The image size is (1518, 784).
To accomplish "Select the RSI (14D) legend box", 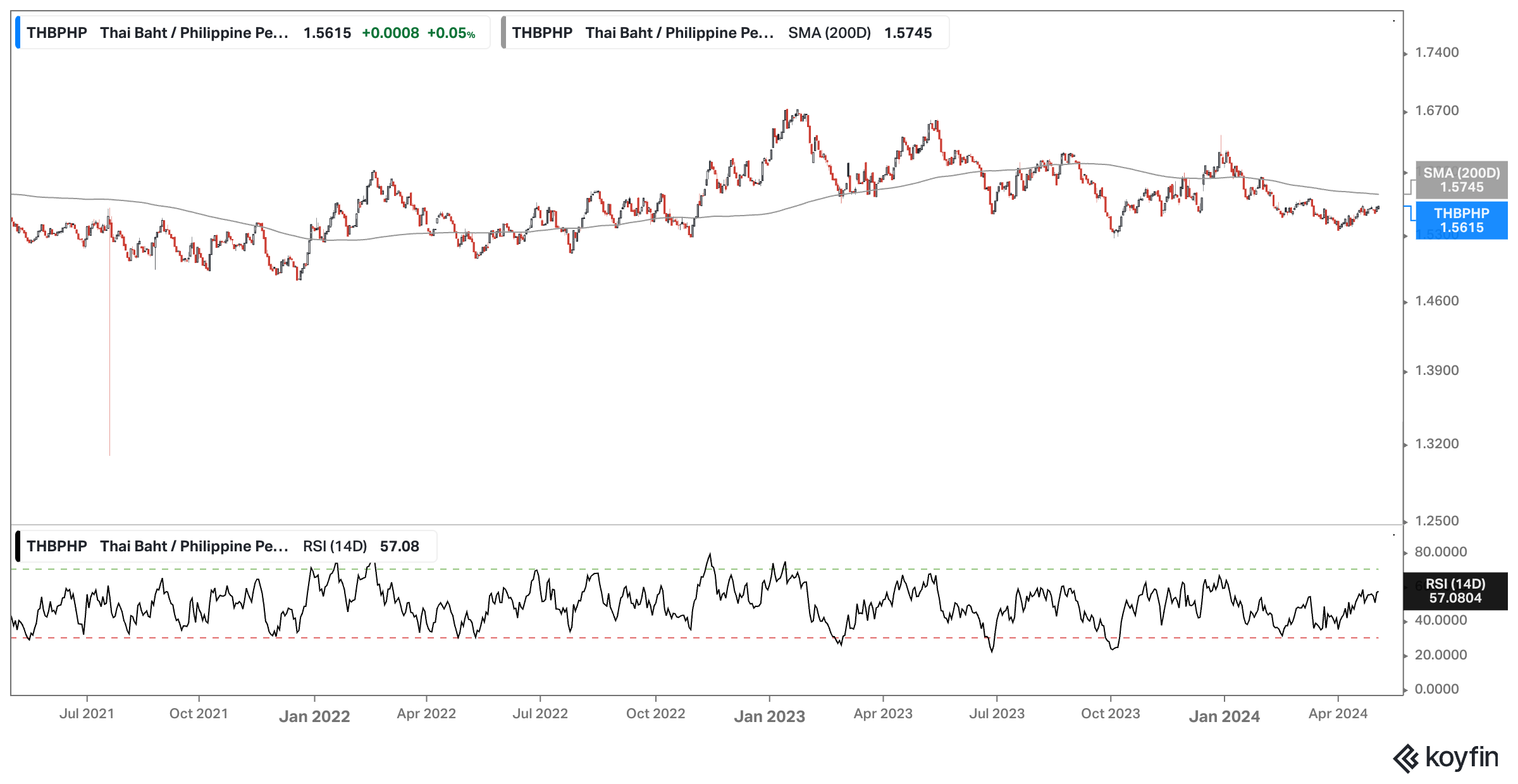I will 225,546.
